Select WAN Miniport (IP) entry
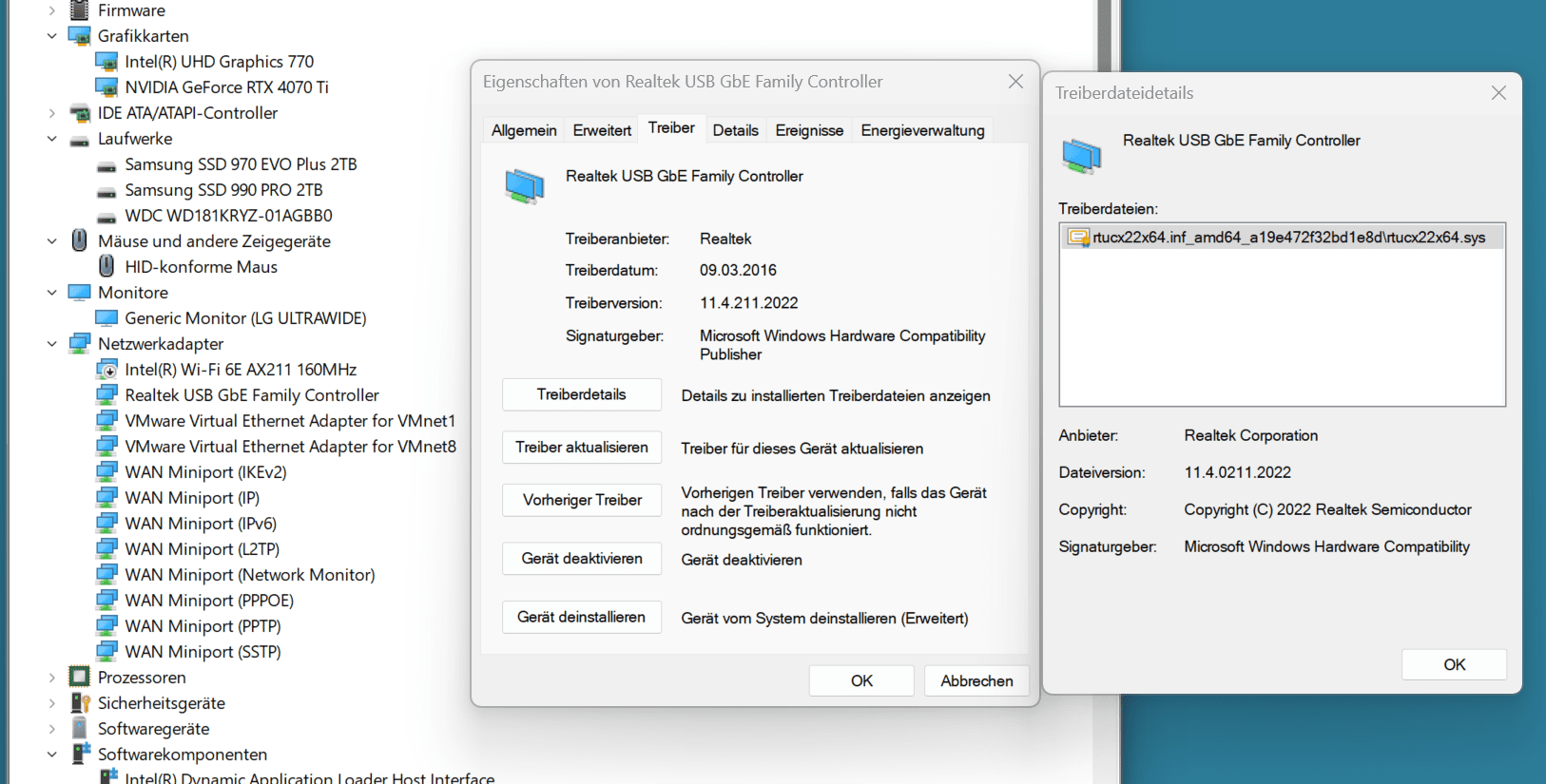 pos(192,498)
